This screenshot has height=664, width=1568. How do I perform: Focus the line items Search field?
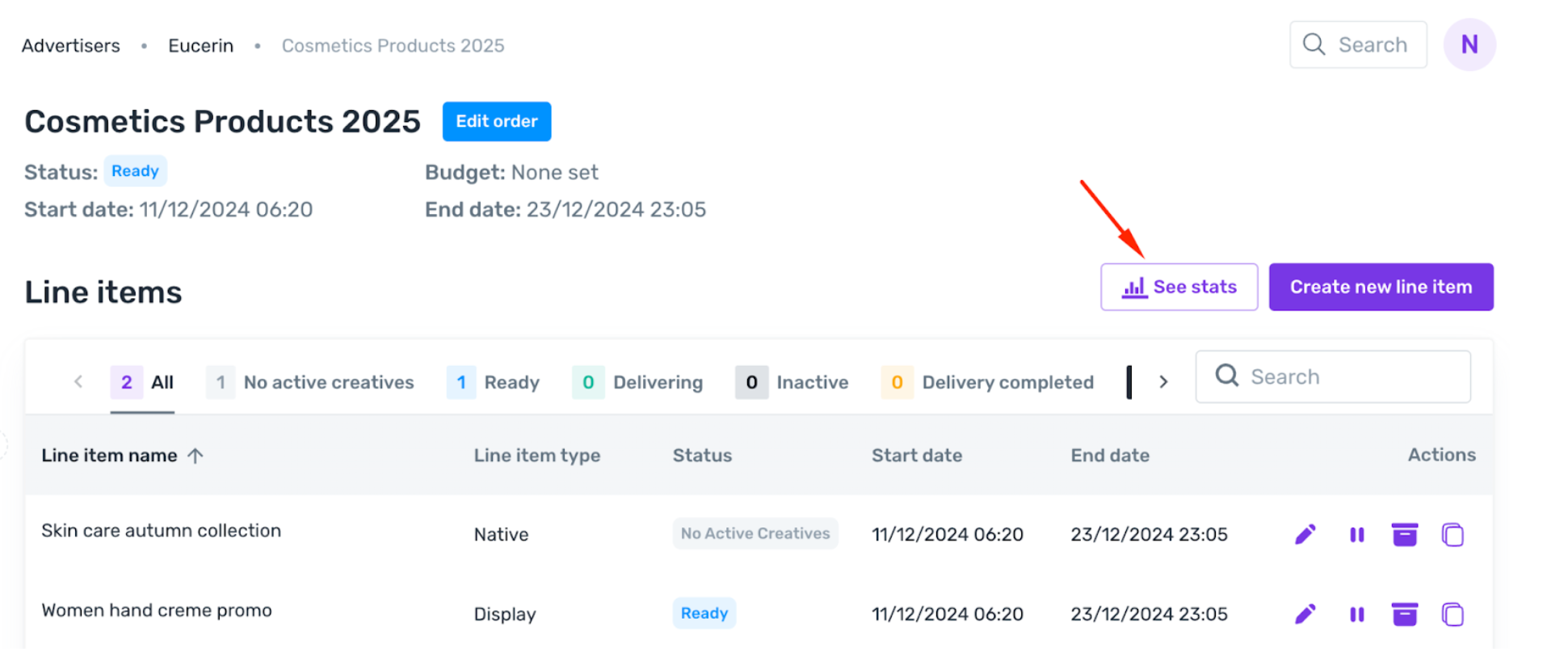[1333, 376]
